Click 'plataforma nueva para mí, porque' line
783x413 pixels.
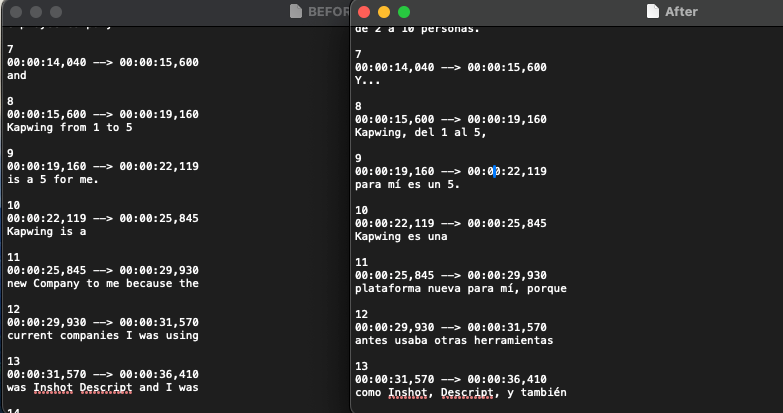(x=461, y=288)
